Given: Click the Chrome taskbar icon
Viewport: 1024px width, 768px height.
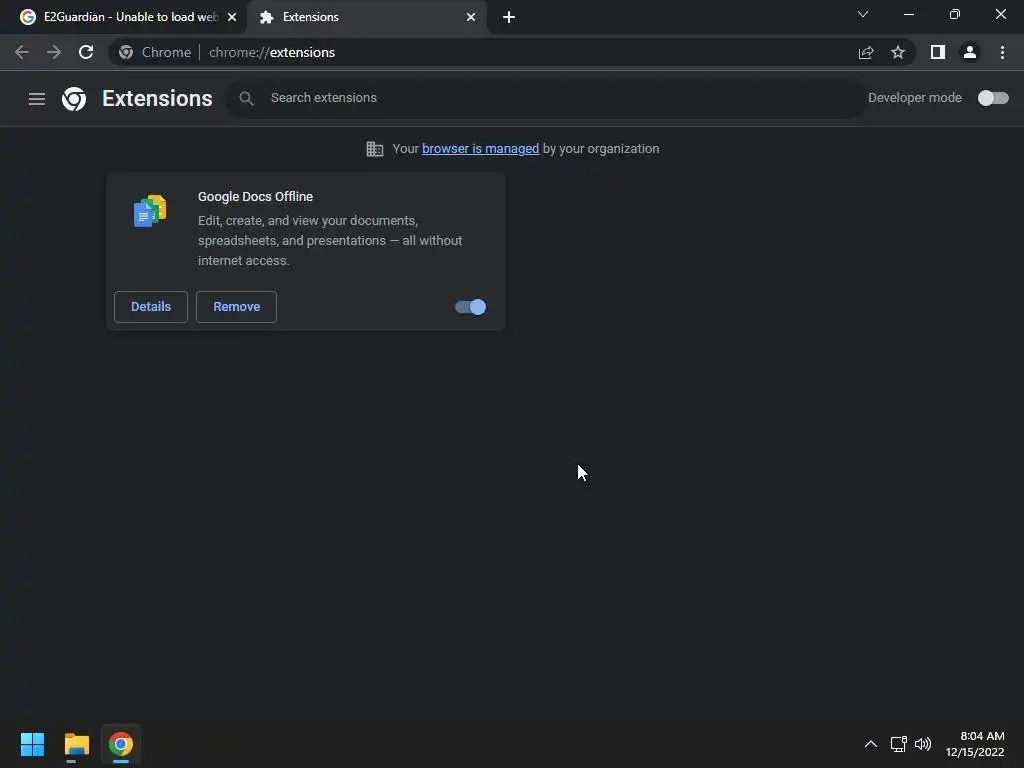Looking at the screenshot, I should (121, 744).
